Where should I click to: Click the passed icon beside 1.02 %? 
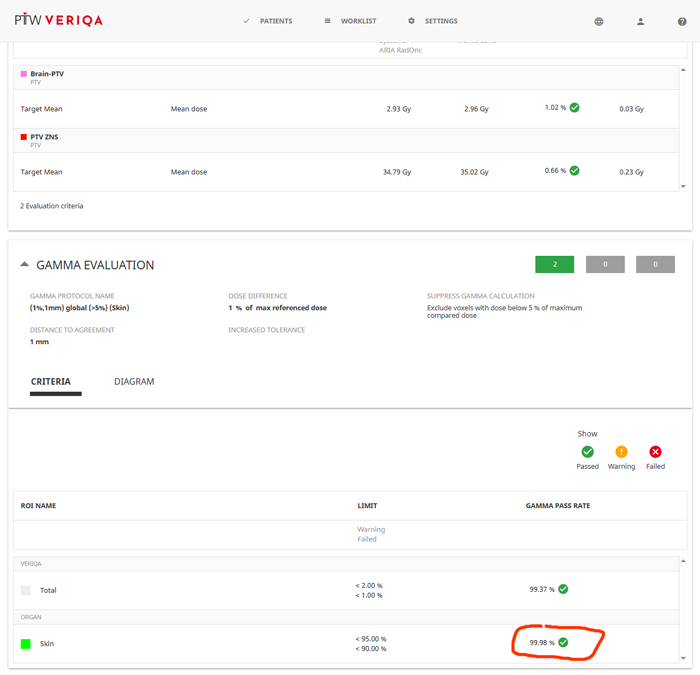point(575,108)
